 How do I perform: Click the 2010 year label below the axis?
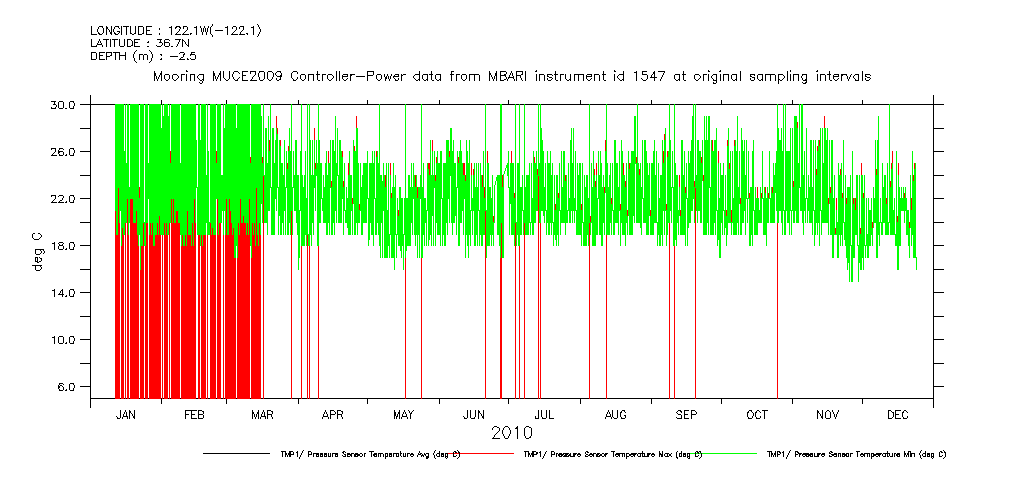pos(511,433)
